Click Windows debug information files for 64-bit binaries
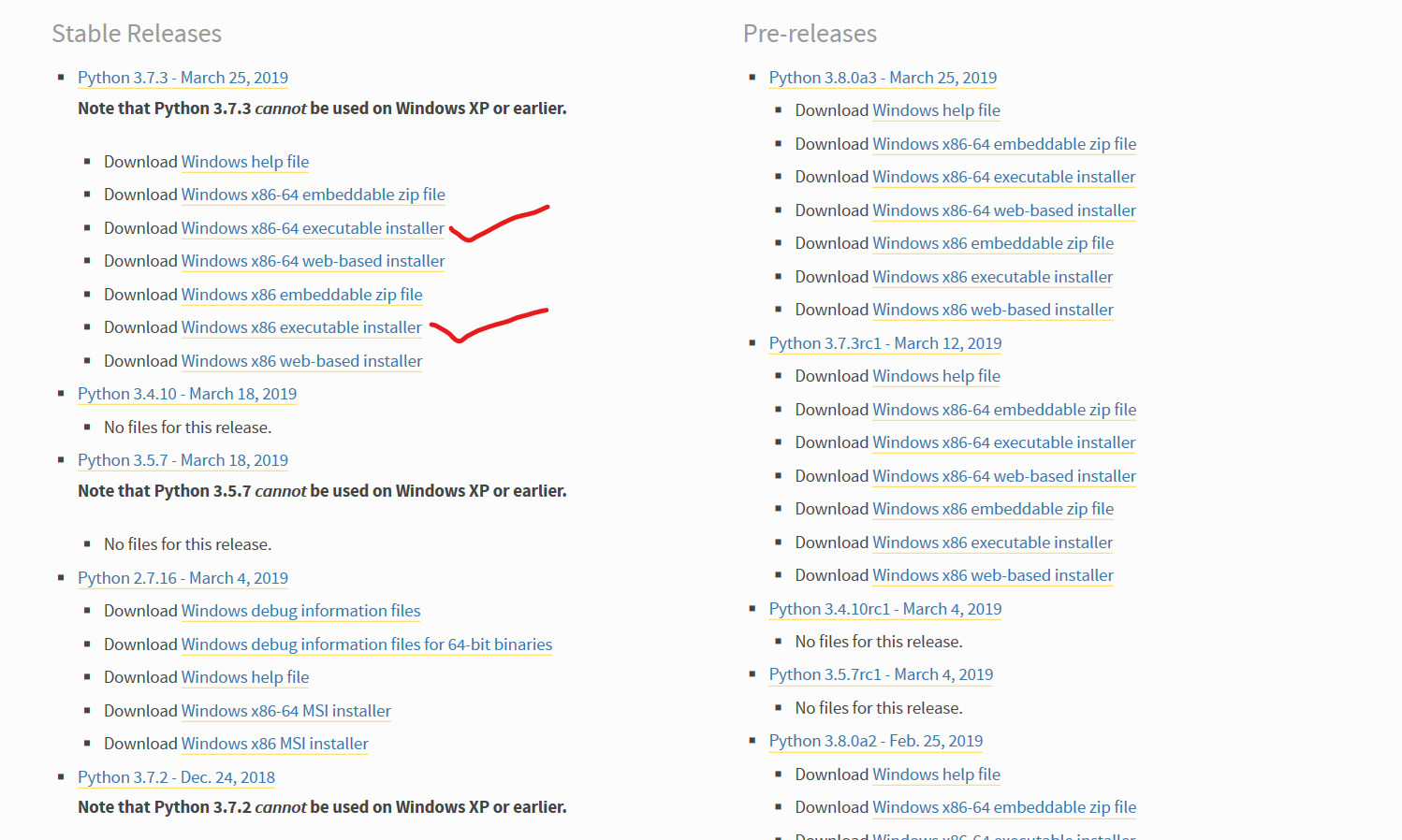1402x840 pixels. 367,644
